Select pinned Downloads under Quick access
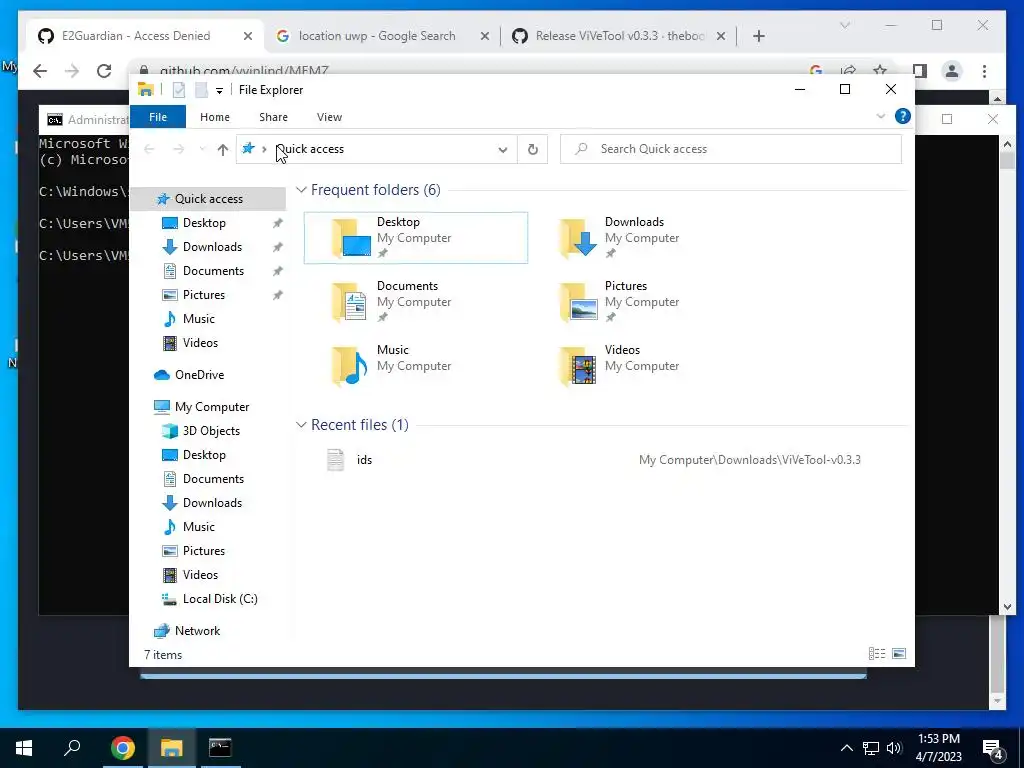The width and height of the screenshot is (1024, 768). tap(212, 247)
